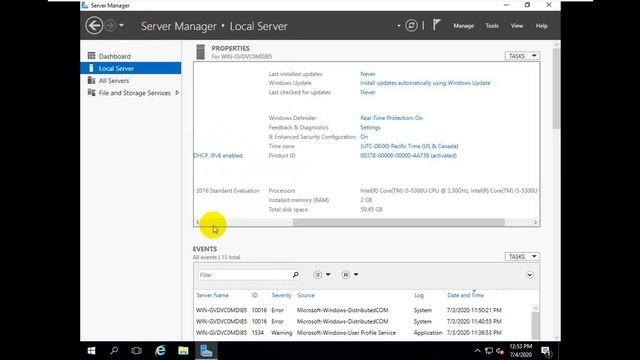Sort events by Severity column

click(282, 295)
